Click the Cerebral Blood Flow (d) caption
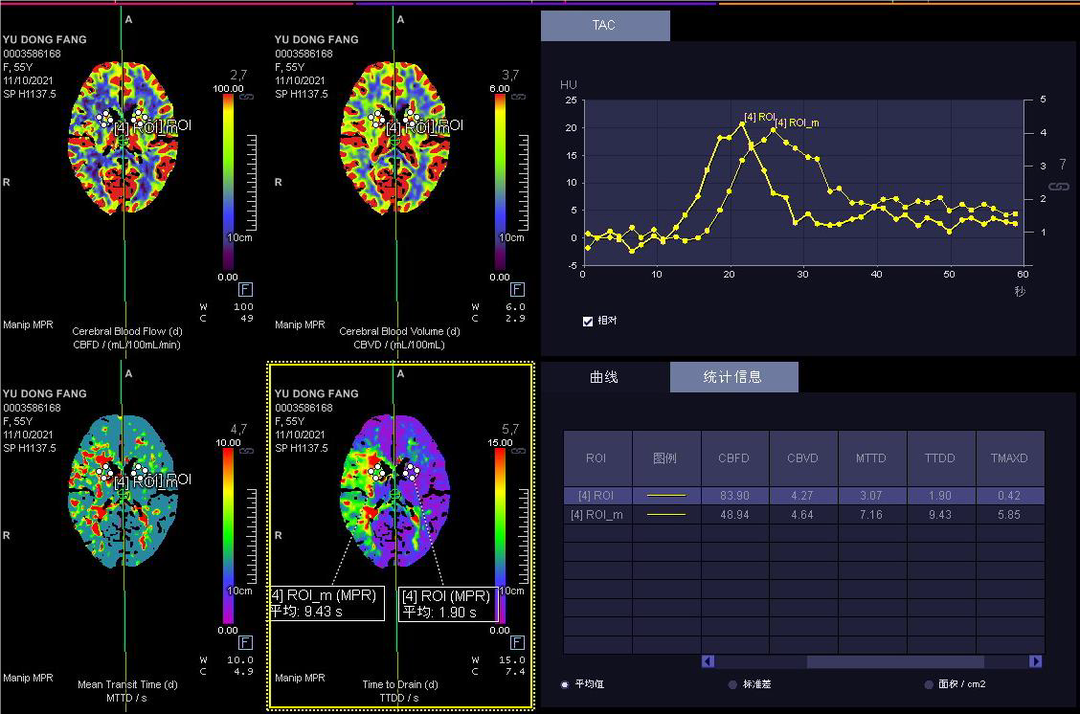Screen dimensions: 1080x714 click(127, 331)
